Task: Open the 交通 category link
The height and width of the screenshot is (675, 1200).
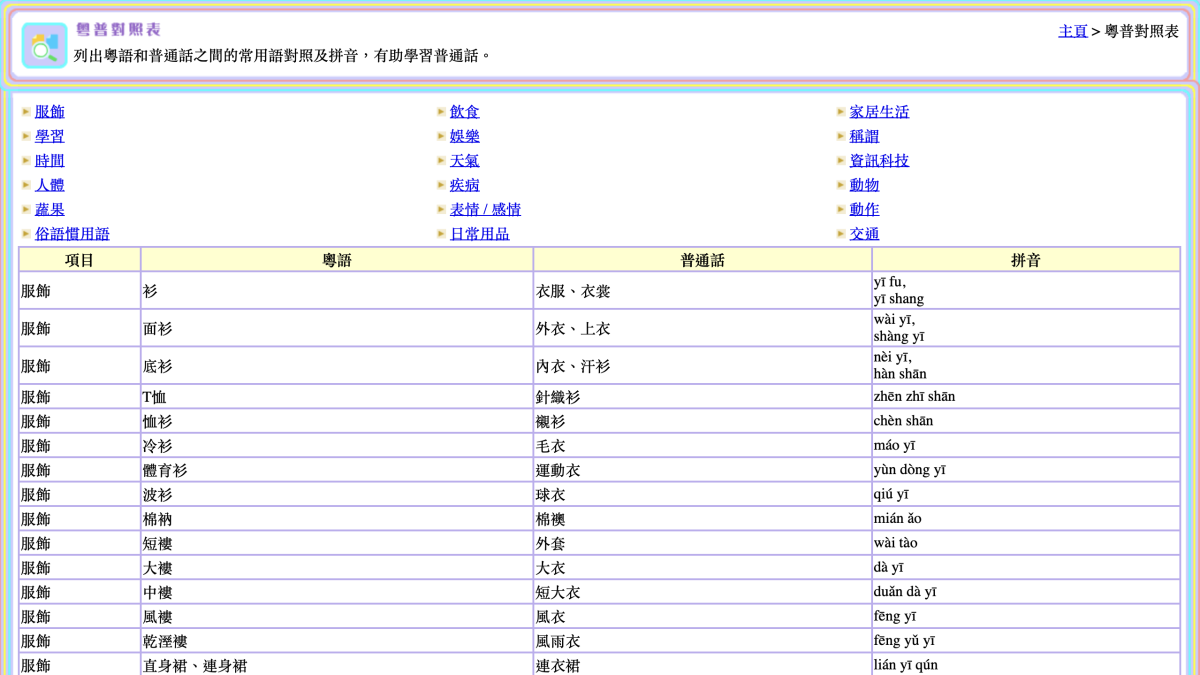Action: point(865,234)
